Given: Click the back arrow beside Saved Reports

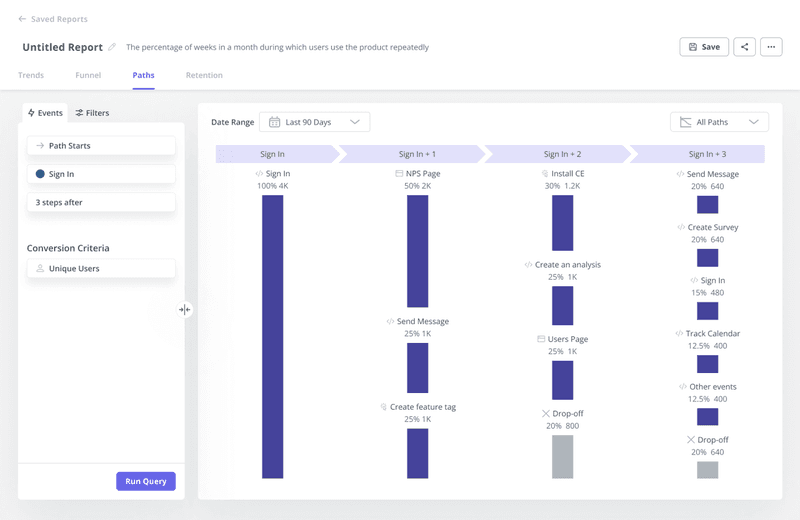Looking at the screenshot, I should pyautogui.click(x=22, y=19).
